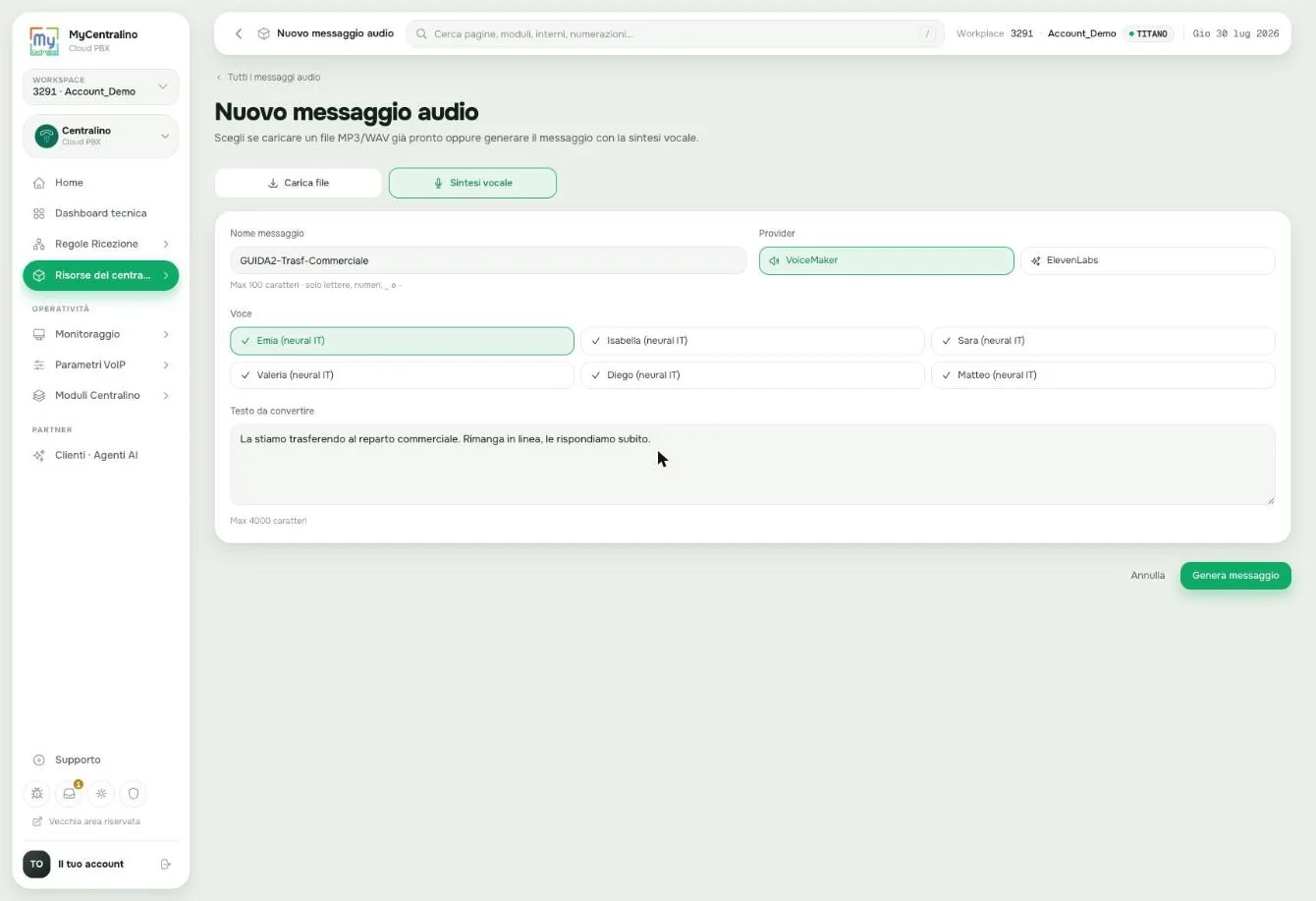This screenshot has width=1316, height=901.
Task: Toggle the sun theme icon
Action: 101,793
